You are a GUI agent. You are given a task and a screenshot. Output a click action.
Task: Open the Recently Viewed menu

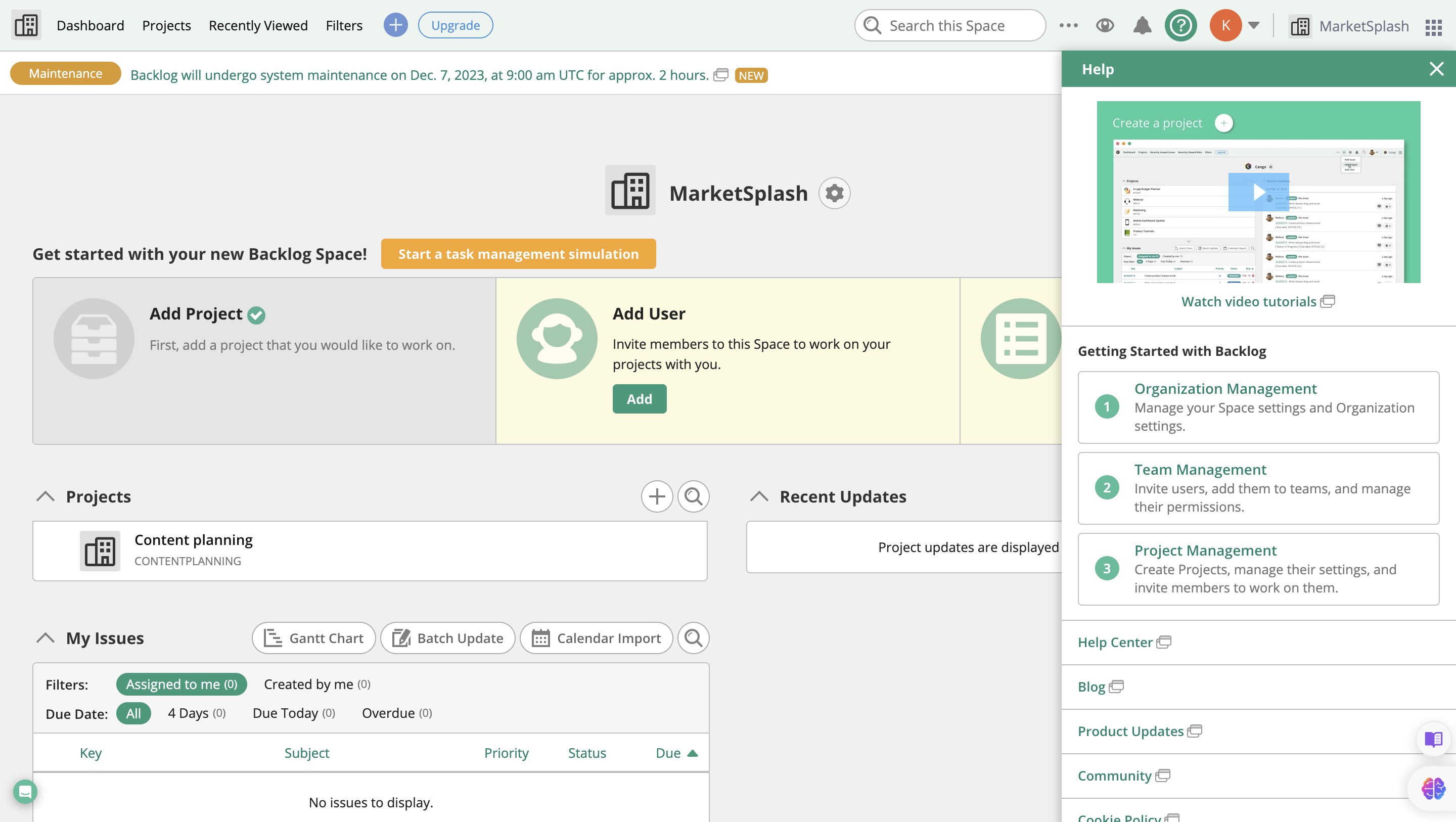[258, 25]
